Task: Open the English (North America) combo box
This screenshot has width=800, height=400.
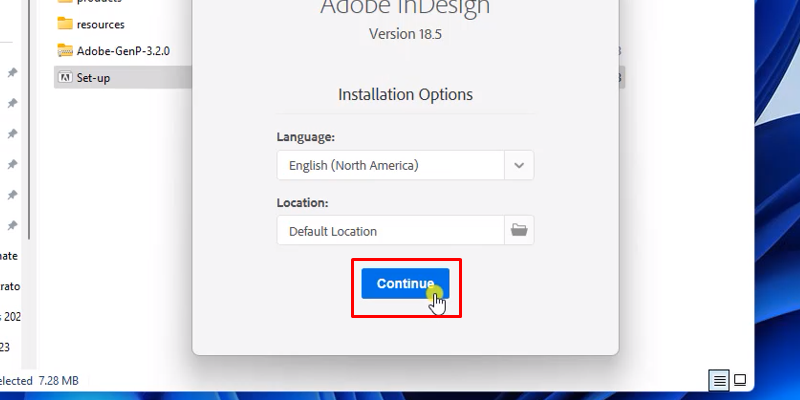Action: point(390,165)
